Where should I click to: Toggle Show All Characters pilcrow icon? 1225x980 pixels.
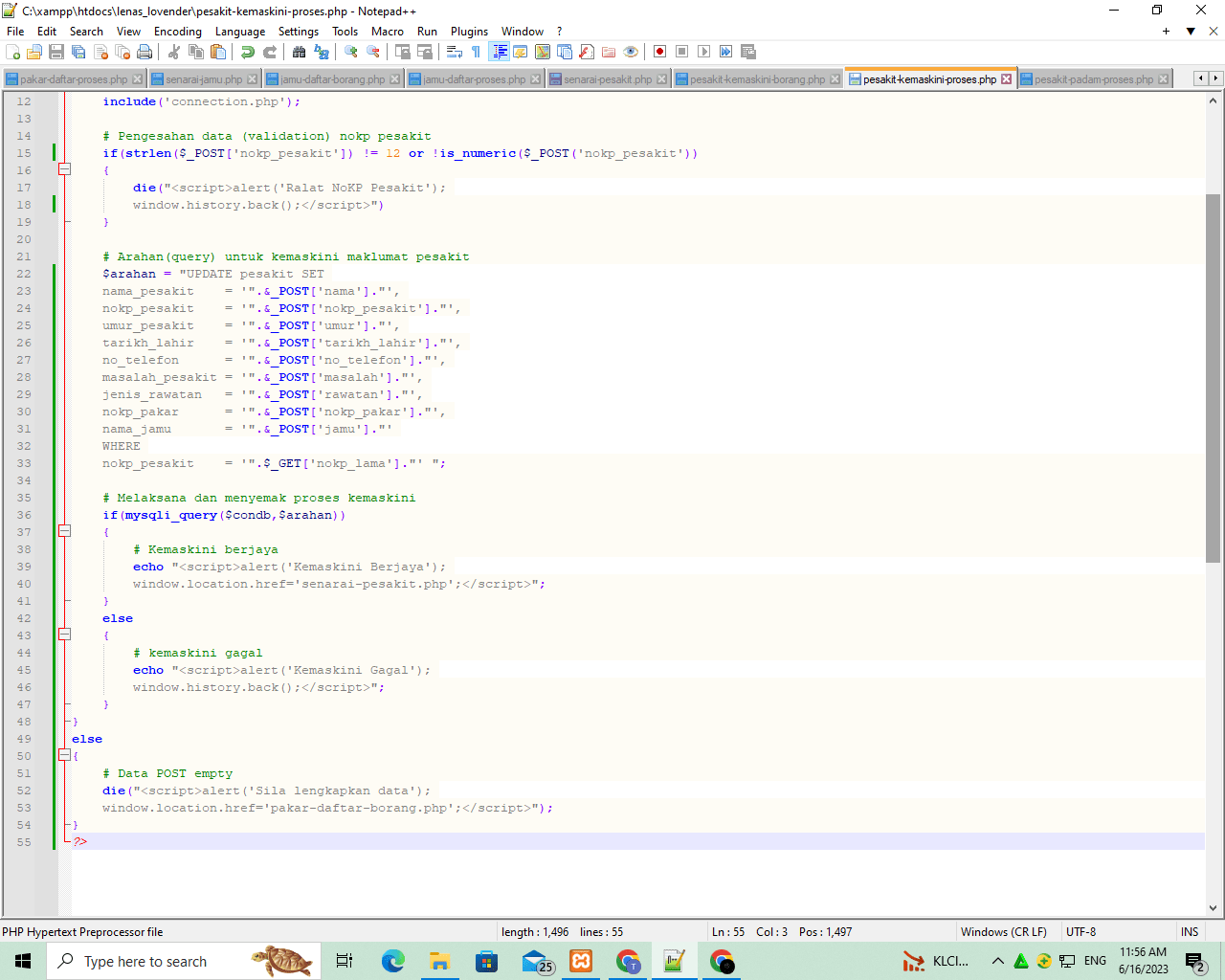[x=477, y=52]
